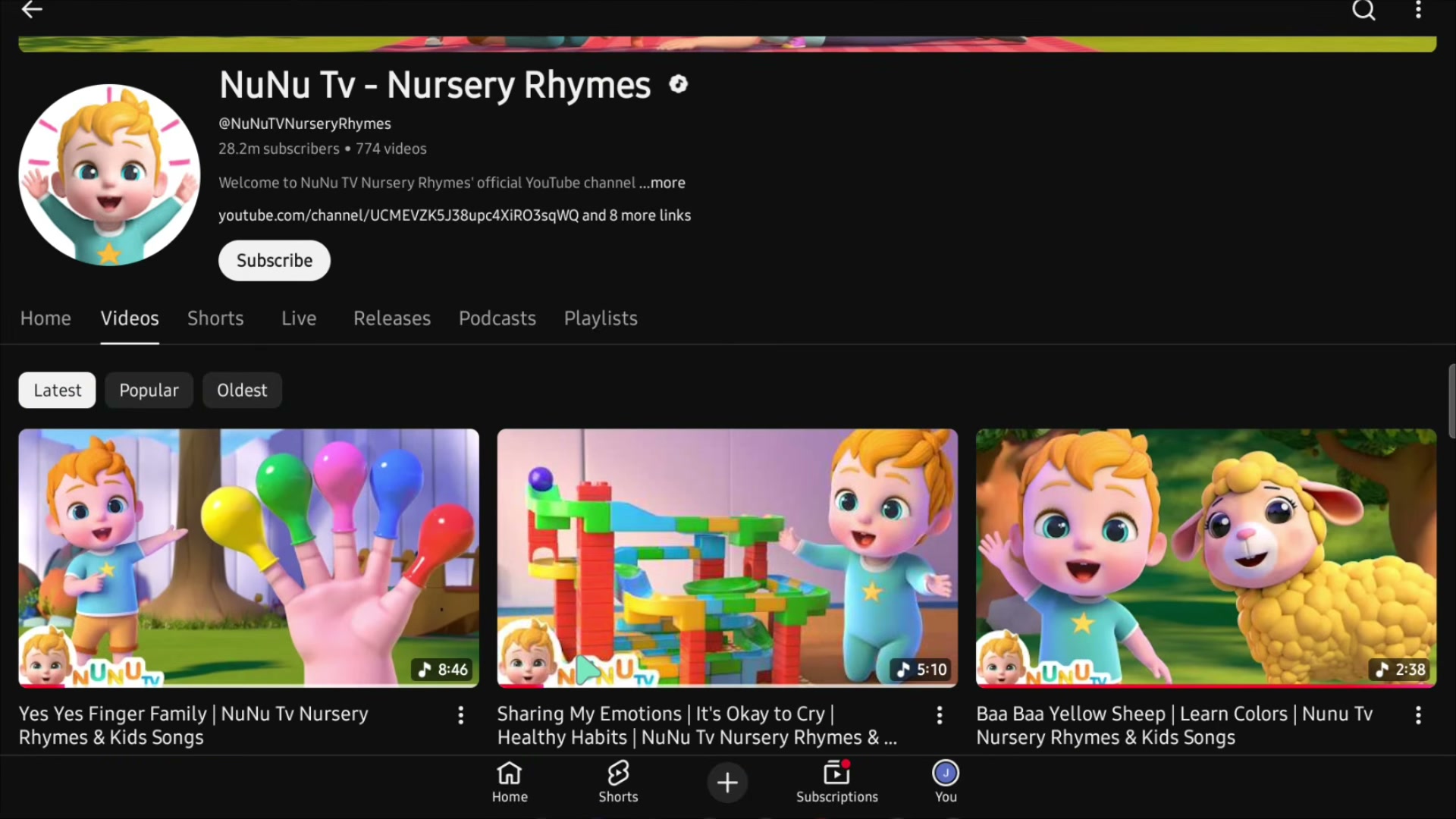Open options for Baa Baa Yellow Sheep video
Viewport: 1456px width, 819px height.
[1418, 715]
